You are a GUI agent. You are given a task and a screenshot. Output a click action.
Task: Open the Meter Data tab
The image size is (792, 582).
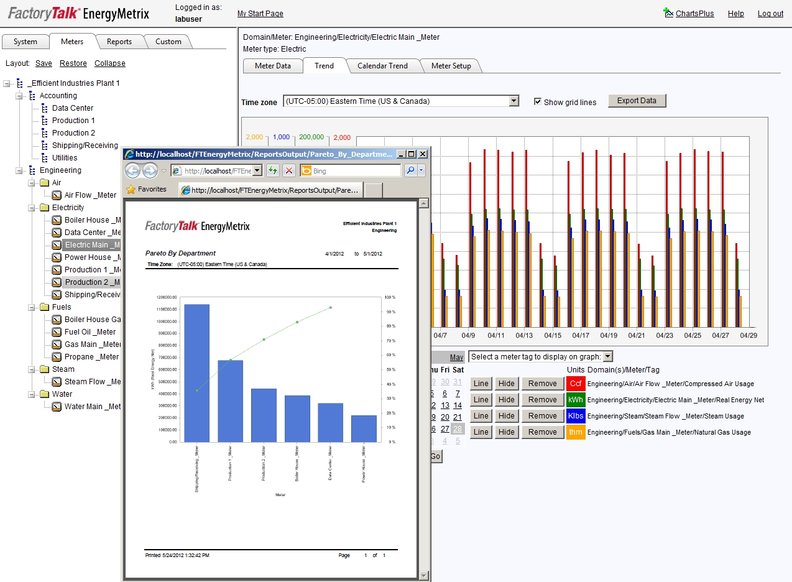pyautogui.click(x=273, y=66)
